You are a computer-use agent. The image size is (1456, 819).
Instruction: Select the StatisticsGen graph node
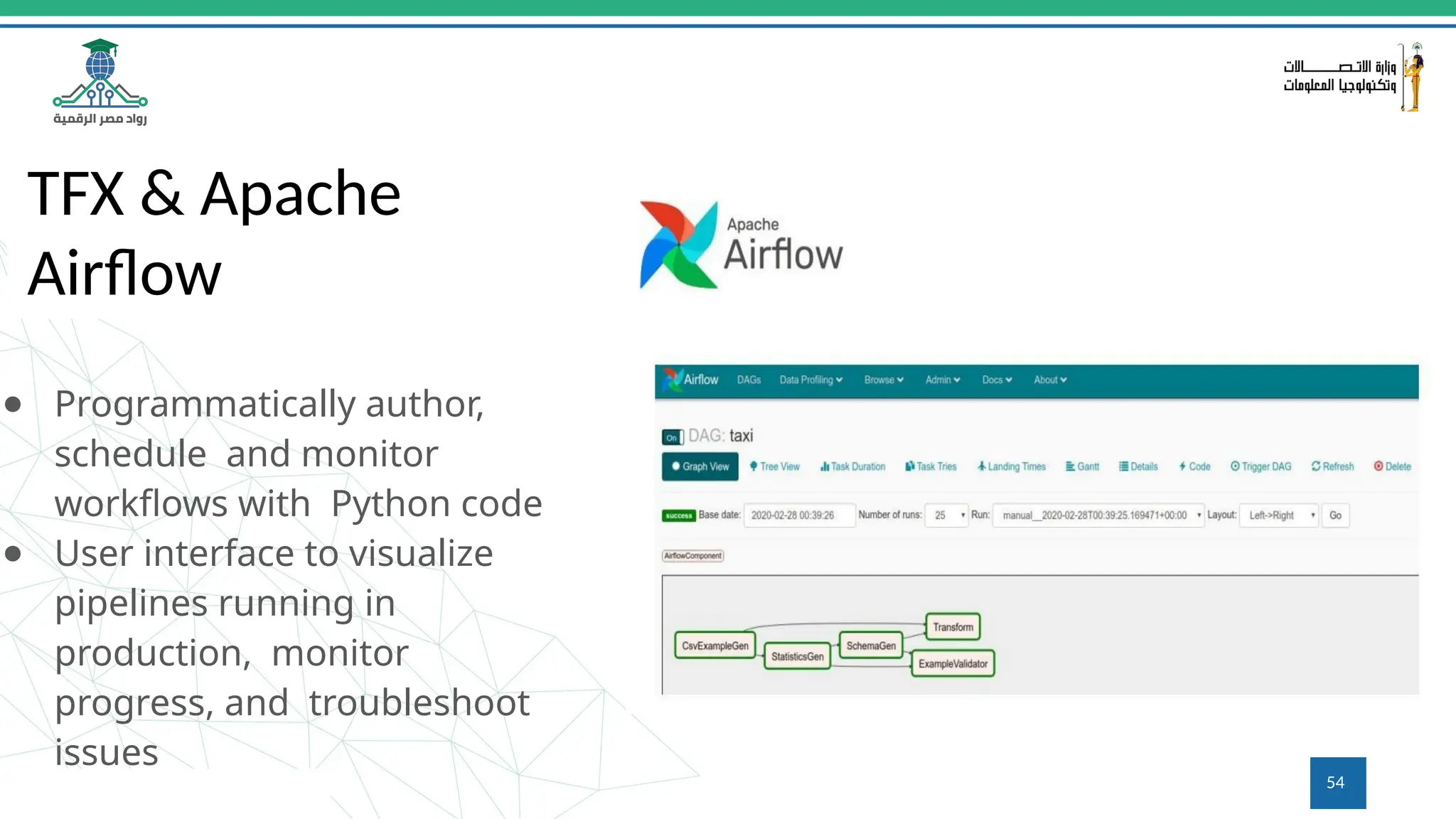point(797,656)
